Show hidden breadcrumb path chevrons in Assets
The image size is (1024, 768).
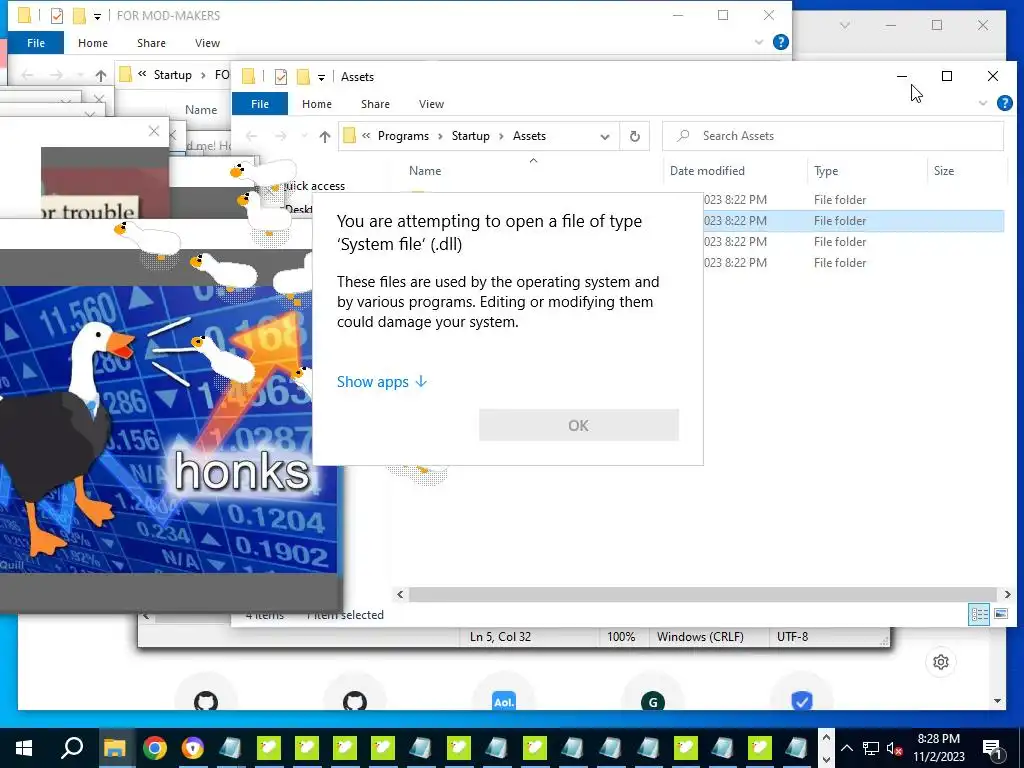[366, 136]
